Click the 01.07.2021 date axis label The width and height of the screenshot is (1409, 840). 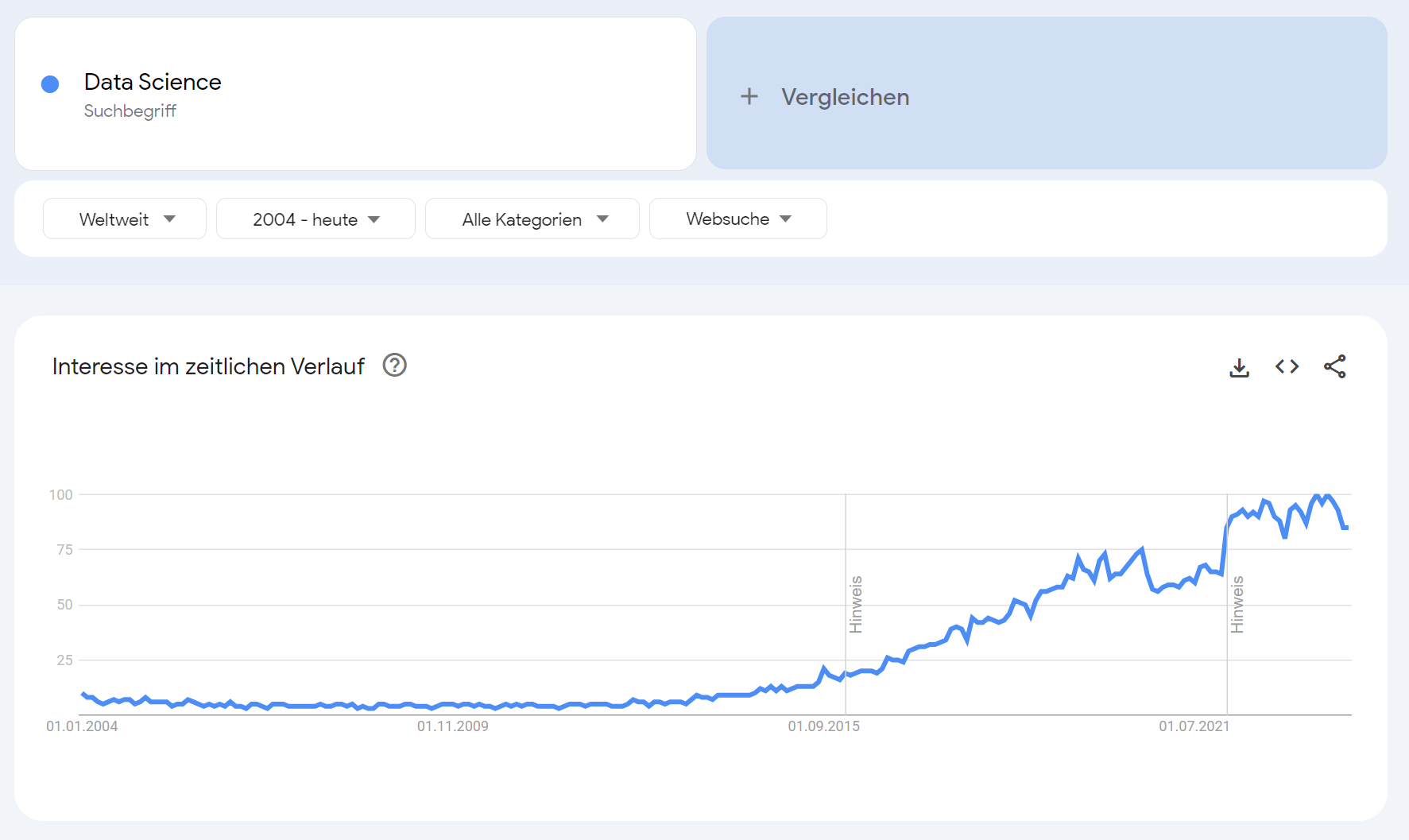(x=1194, y=726)
